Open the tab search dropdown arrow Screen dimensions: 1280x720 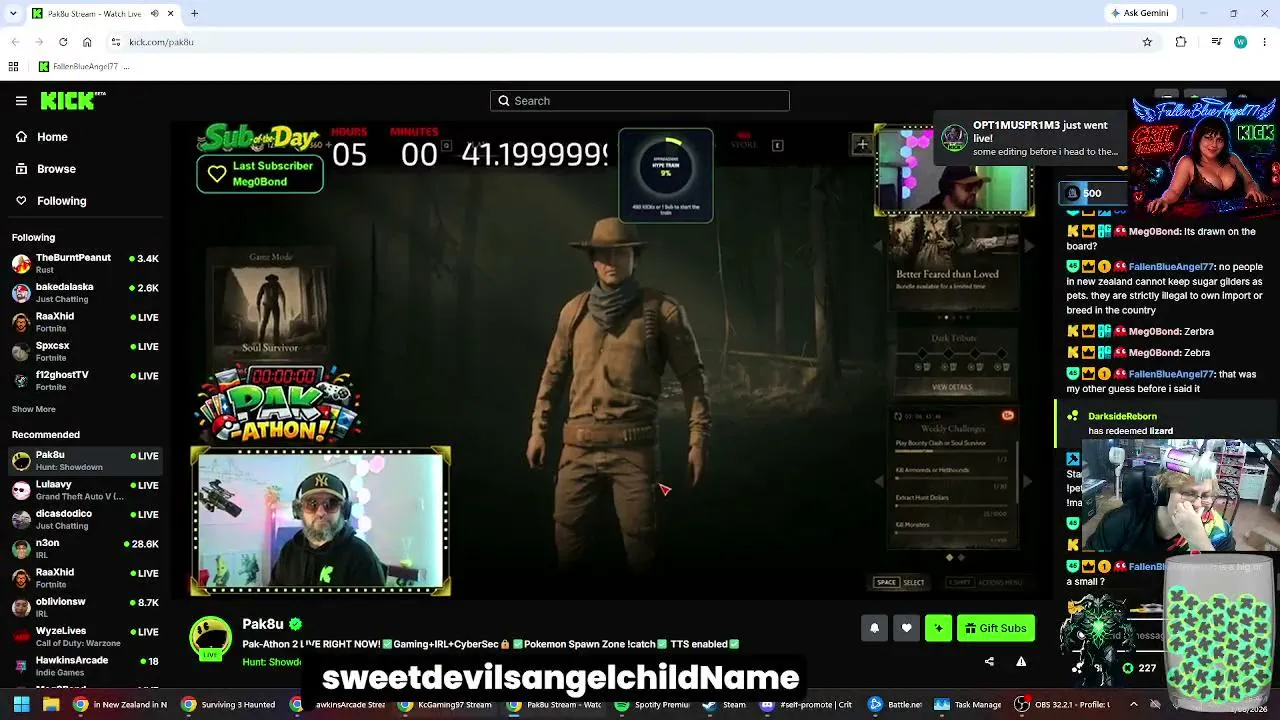coord(13,13)
